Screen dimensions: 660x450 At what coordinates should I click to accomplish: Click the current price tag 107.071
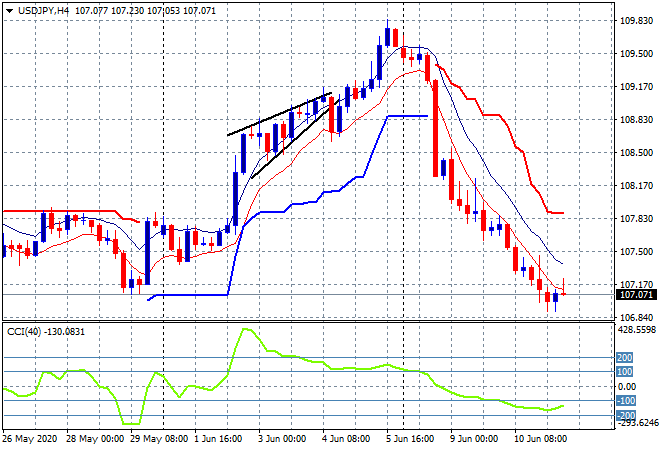point(636,295)
